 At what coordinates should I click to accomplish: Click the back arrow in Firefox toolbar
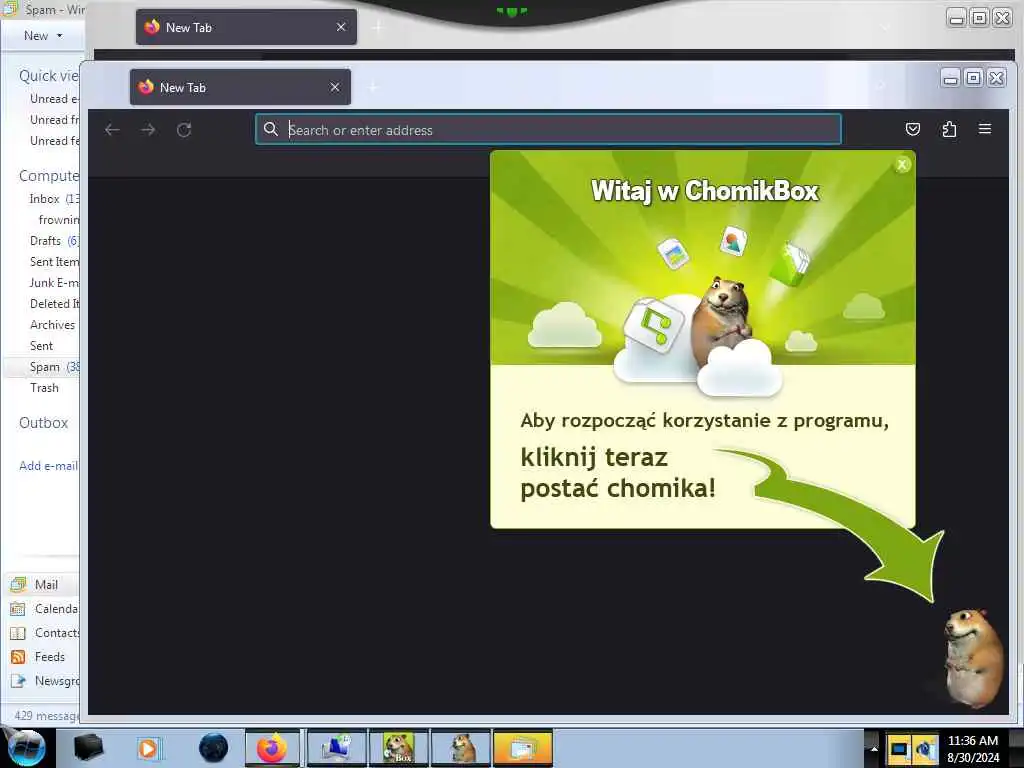tap(112, 130)
